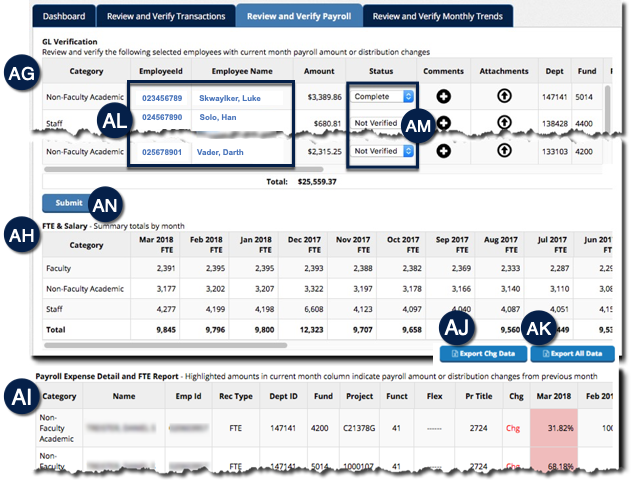Click the Submit button
Viewport: 633px width, 480px height.
point(69,203)
